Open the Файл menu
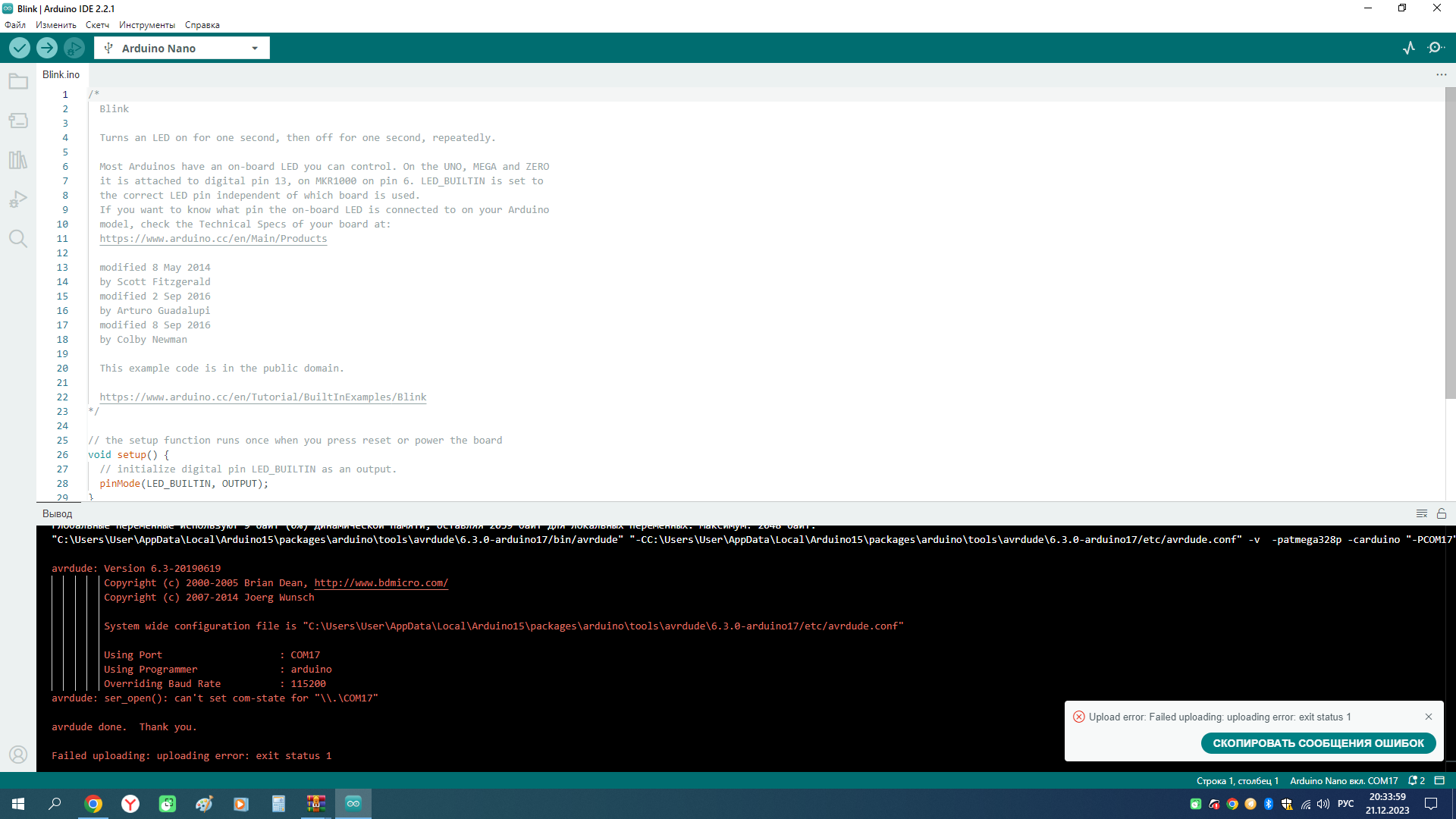The width and height of the screenshot is (1456, 819). point(15,25)
